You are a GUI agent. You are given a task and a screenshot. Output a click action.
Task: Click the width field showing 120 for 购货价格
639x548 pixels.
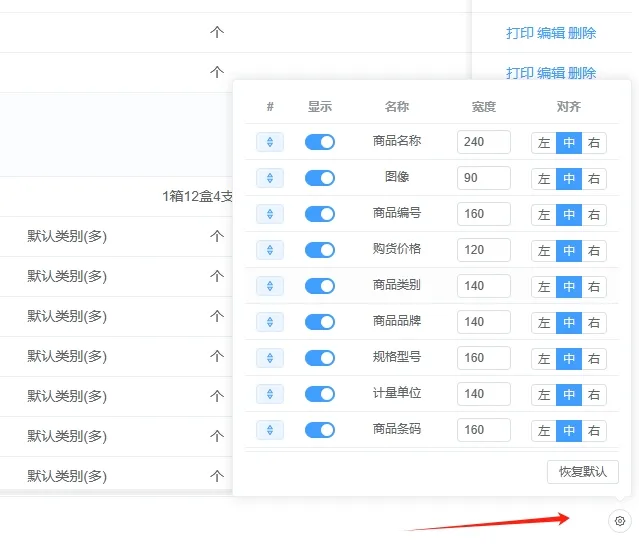[484, 250]
